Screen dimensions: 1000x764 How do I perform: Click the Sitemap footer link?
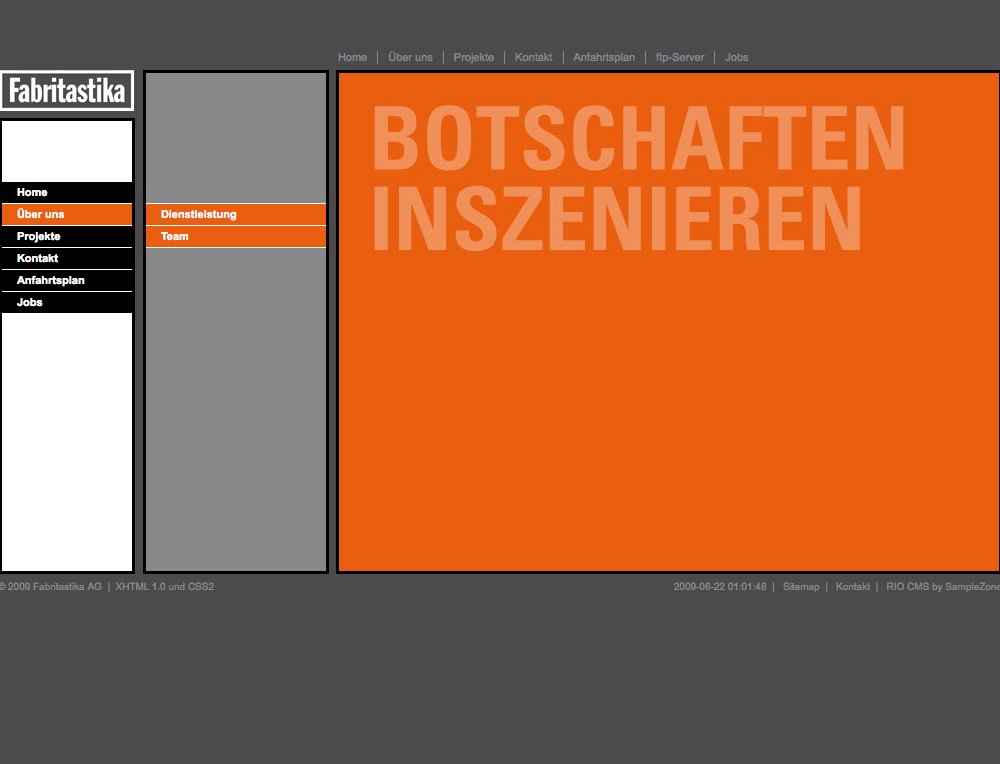pos(801,587)
